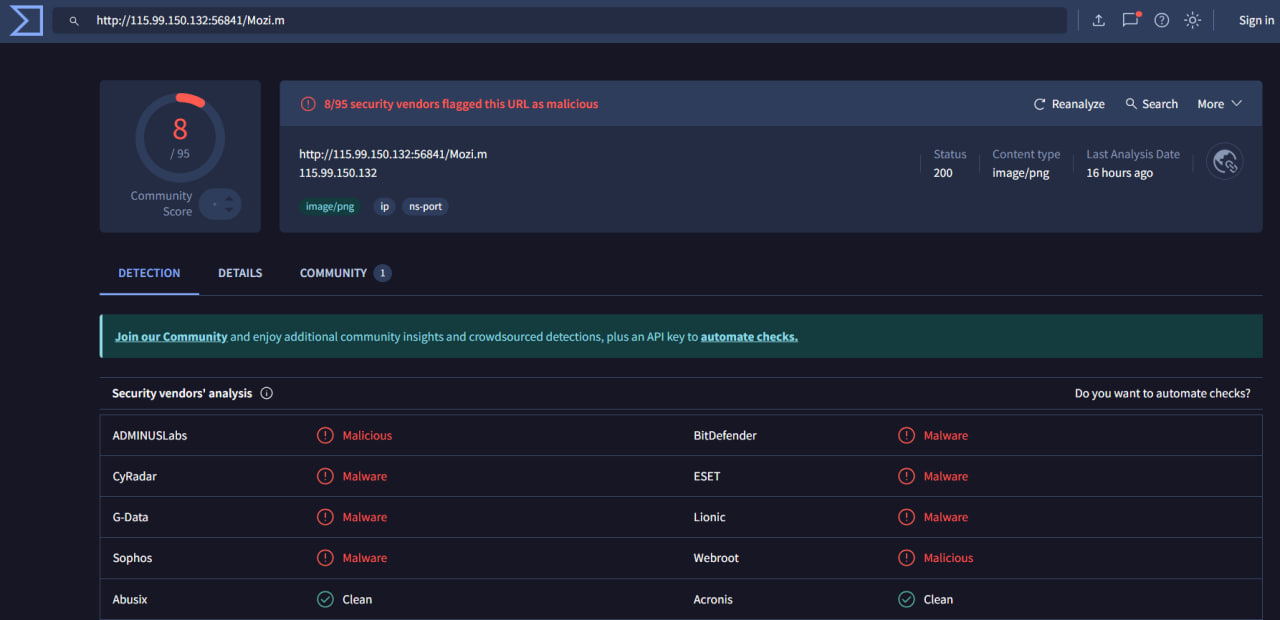
Task: Open the Join our Community link
Action: pos(171,336)
